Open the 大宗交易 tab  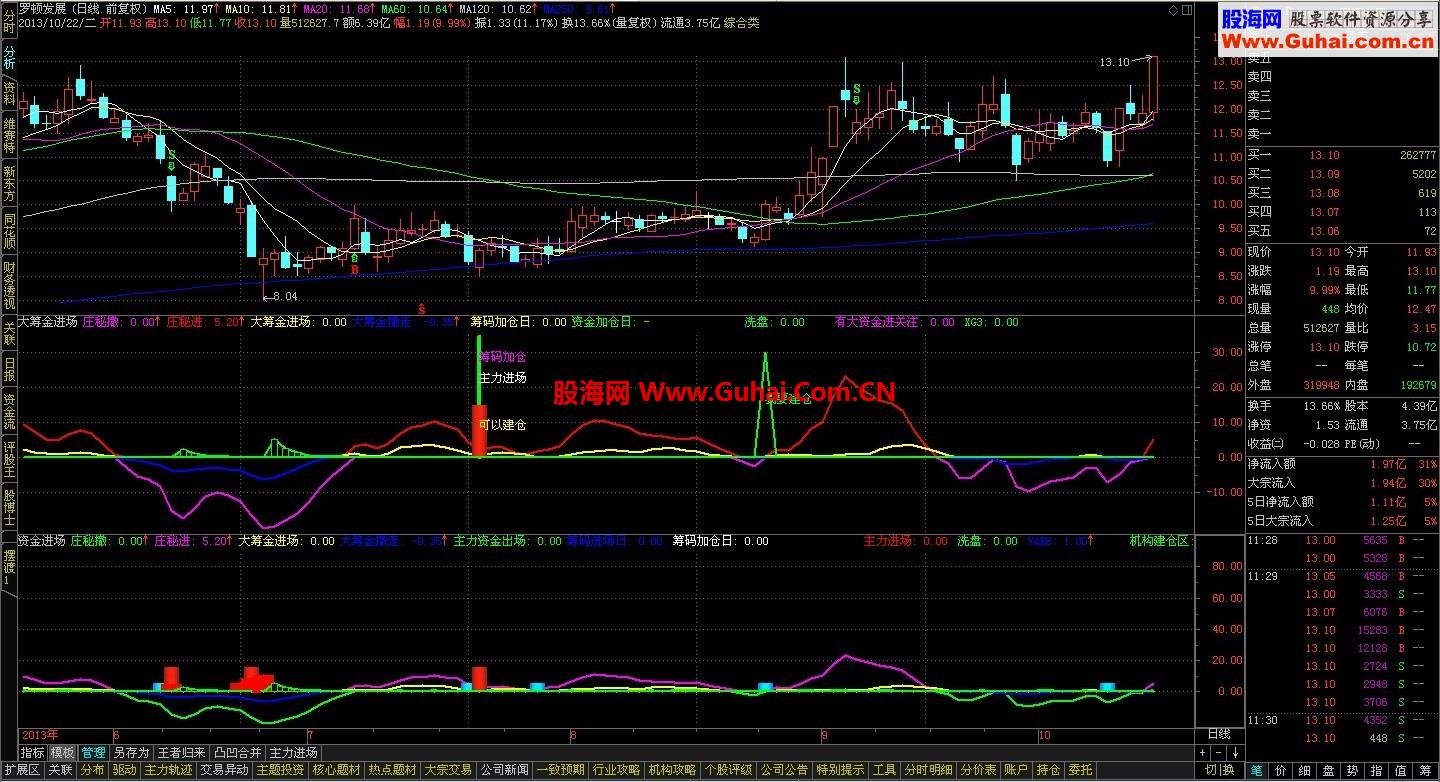(448, 770)
